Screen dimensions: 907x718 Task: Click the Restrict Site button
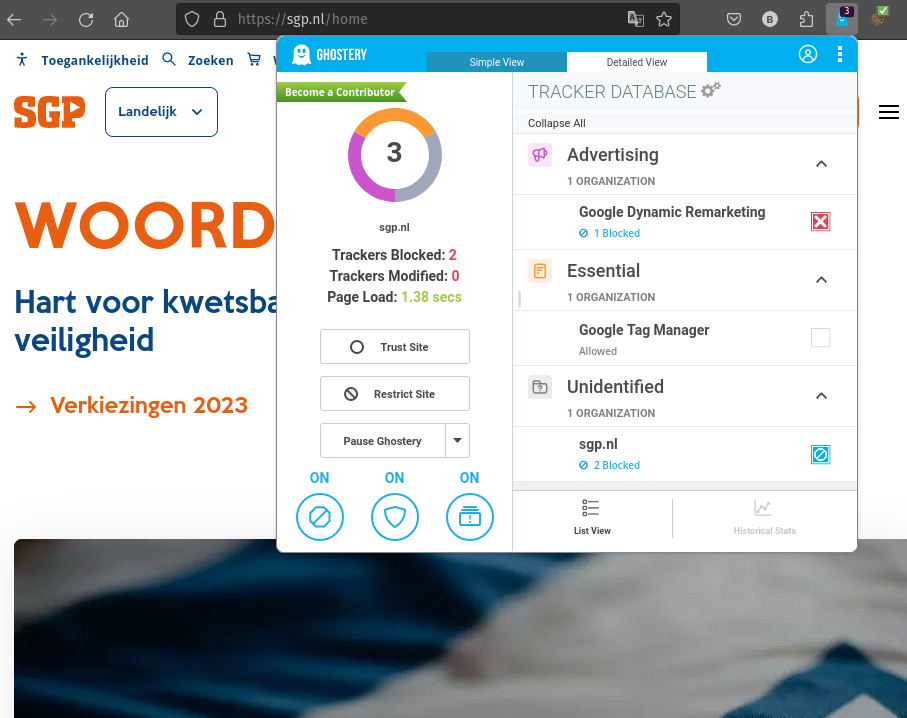(395, 393)
